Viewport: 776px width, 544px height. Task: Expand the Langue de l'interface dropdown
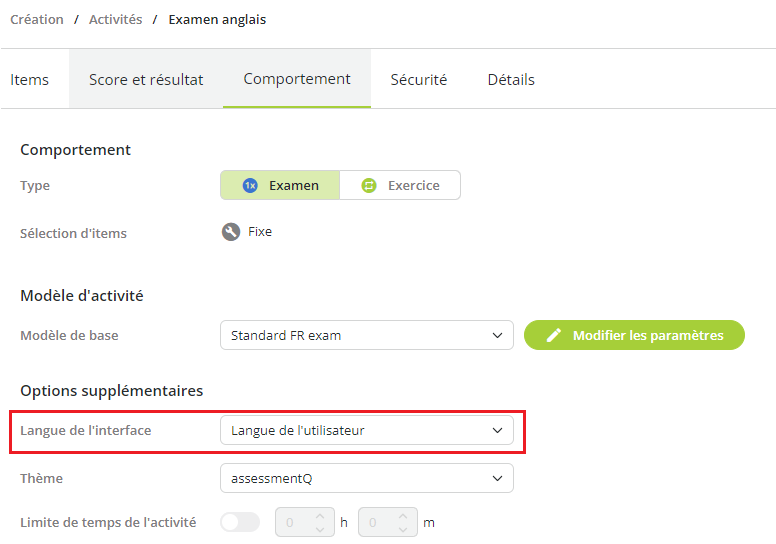pos(367,431)
